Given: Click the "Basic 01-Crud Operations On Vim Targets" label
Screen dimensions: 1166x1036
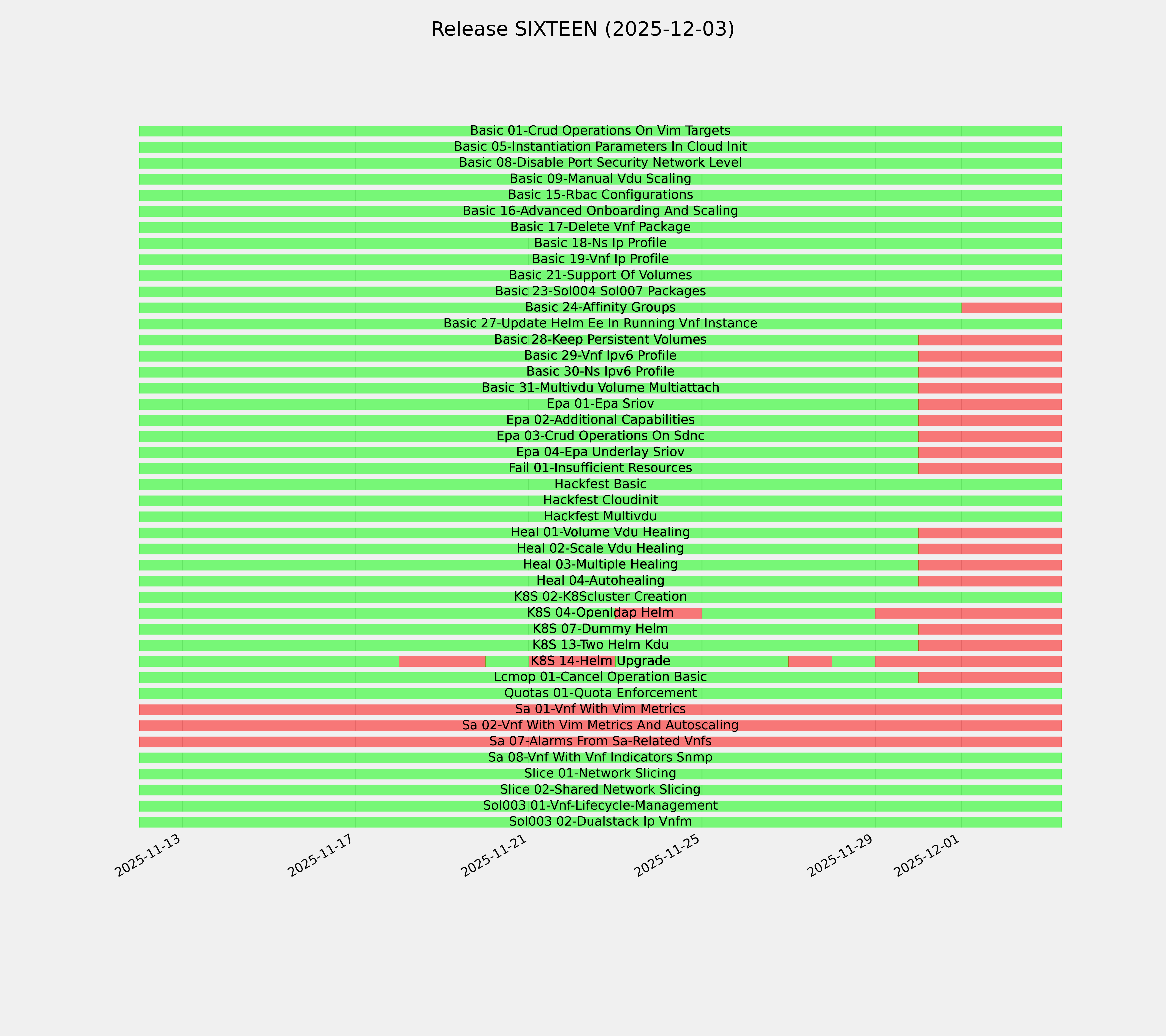Looking at the screenshot, I should click(600, 131).
